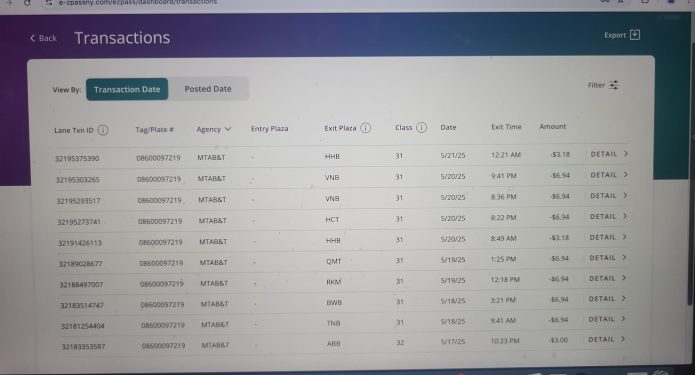The image size is (695, 375).
Task: Switch view to Transaction Date
Action: click(x=127, y=89)
